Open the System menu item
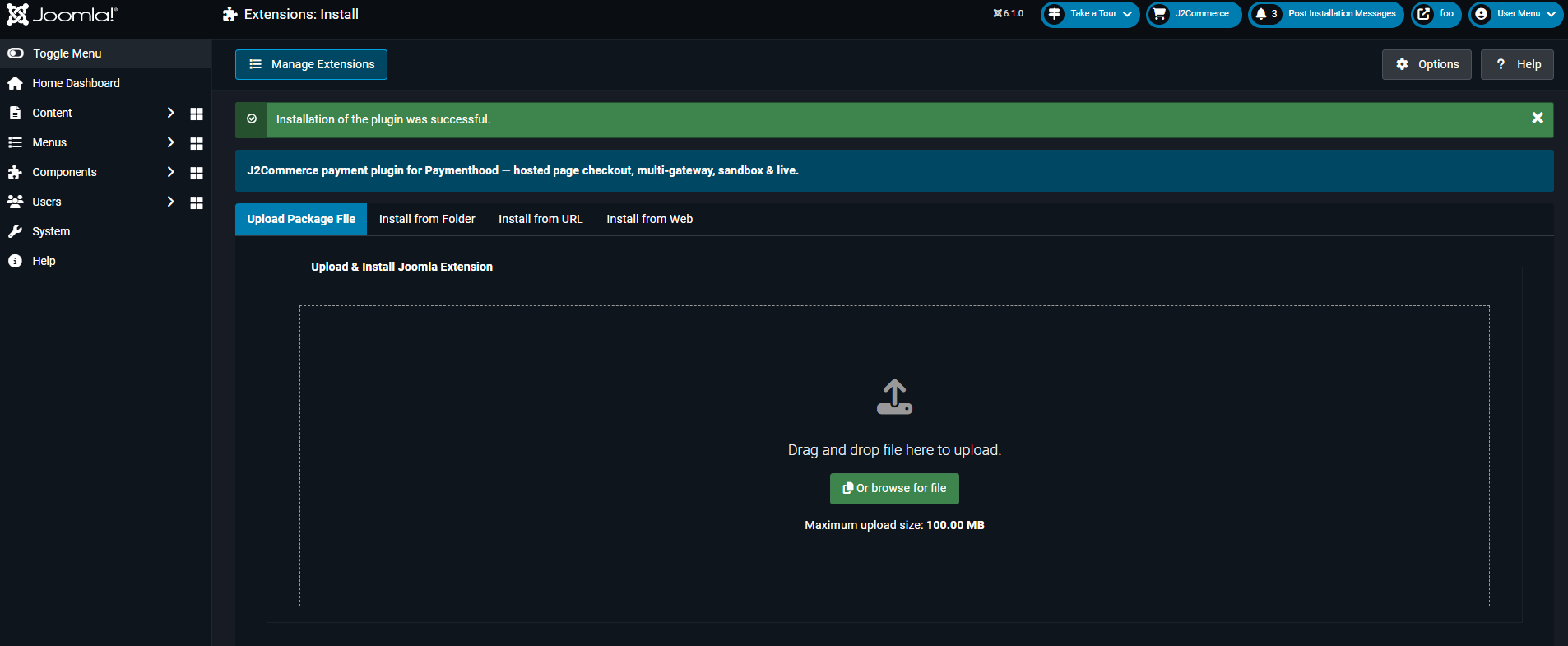Image resolution: width=1568 pixels, height=646 pixels. (51, 231)
